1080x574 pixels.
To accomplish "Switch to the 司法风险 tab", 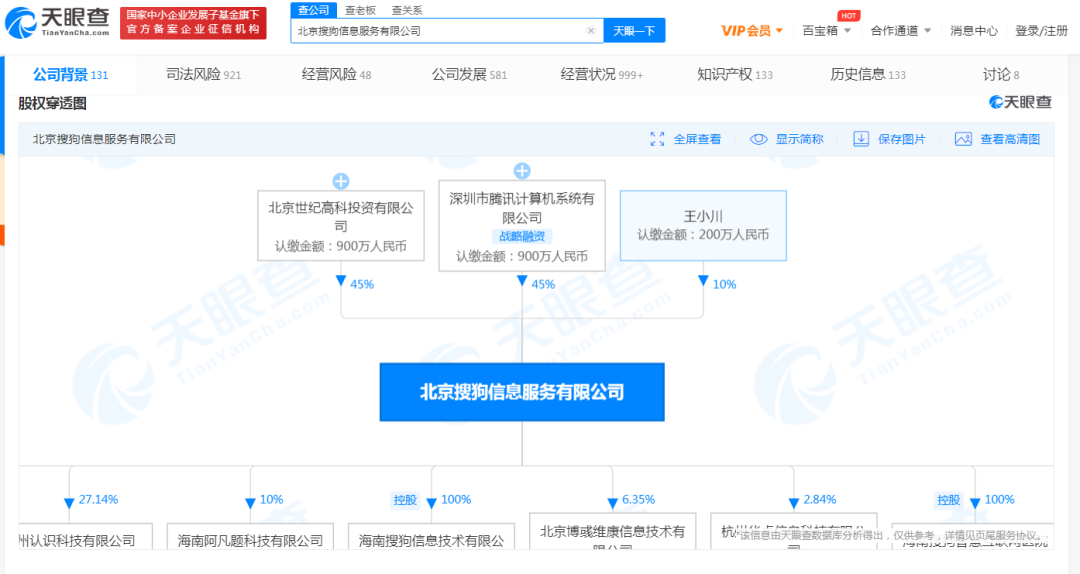I will (x=204, y=74).
